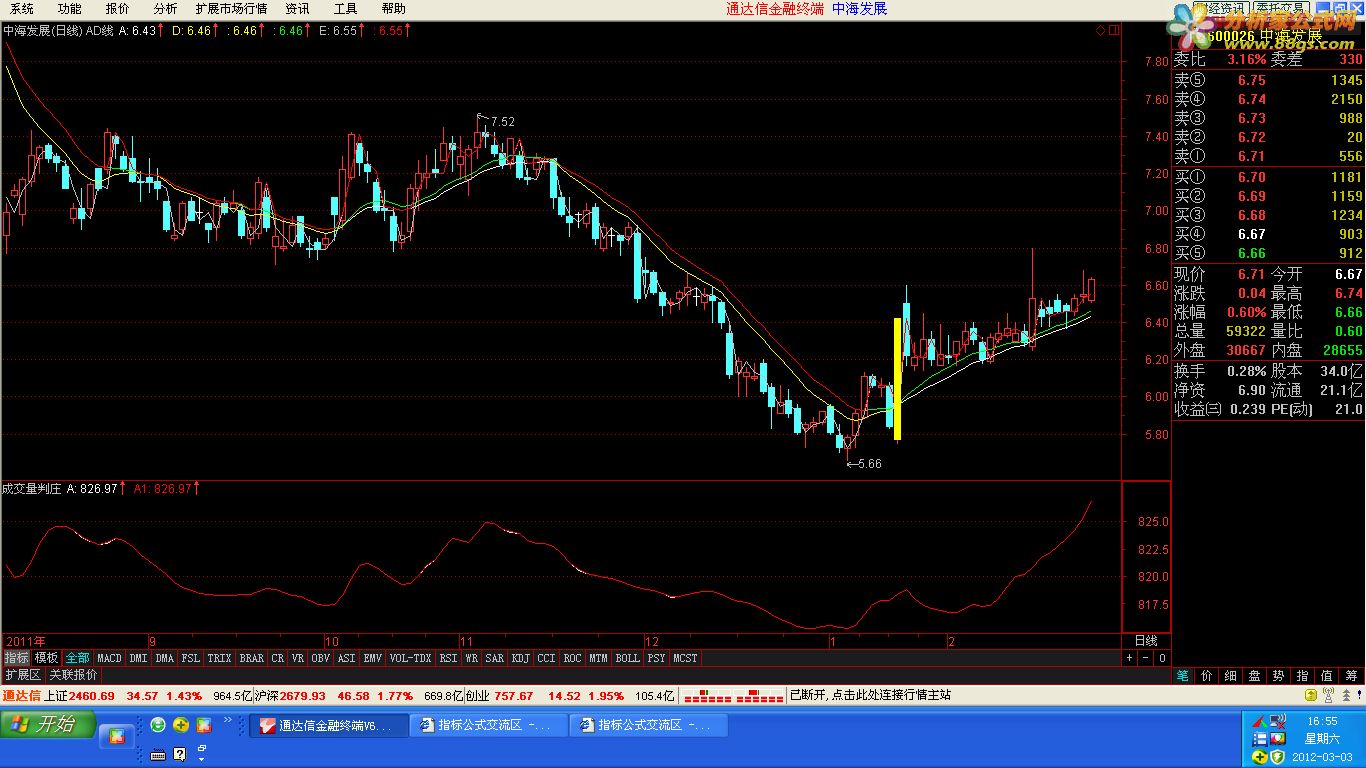Image resolution: width=1366 pixels, height=768 pixels.
Task: Select the 势 tab in quote panel
Action: [x=1279, y=675]
